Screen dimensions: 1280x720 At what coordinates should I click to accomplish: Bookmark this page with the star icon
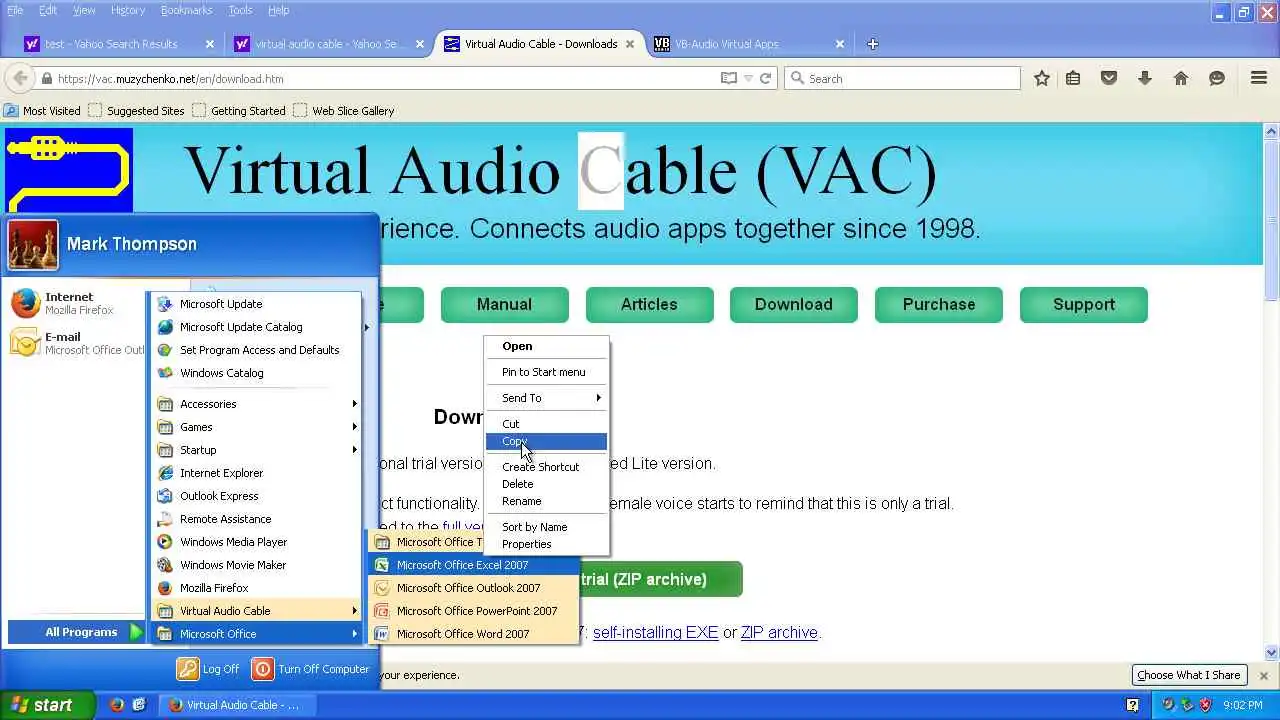pos(1042,78)
